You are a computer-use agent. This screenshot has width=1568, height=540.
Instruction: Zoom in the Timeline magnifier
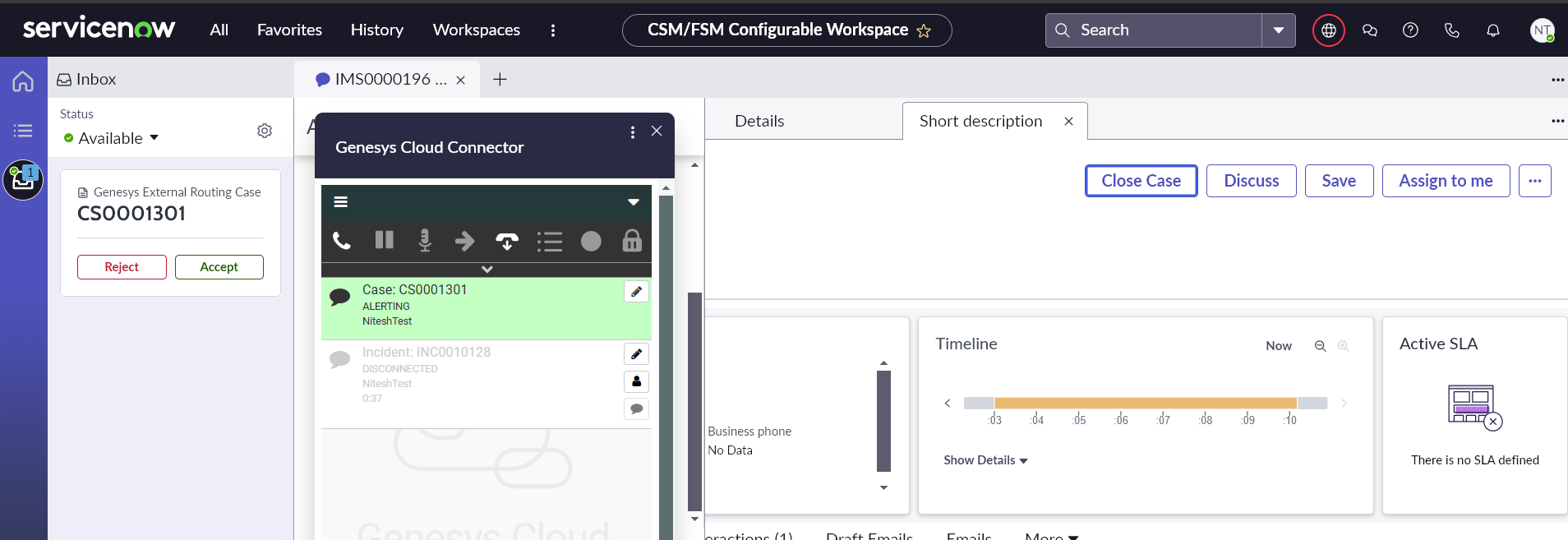coord(1344,346)
